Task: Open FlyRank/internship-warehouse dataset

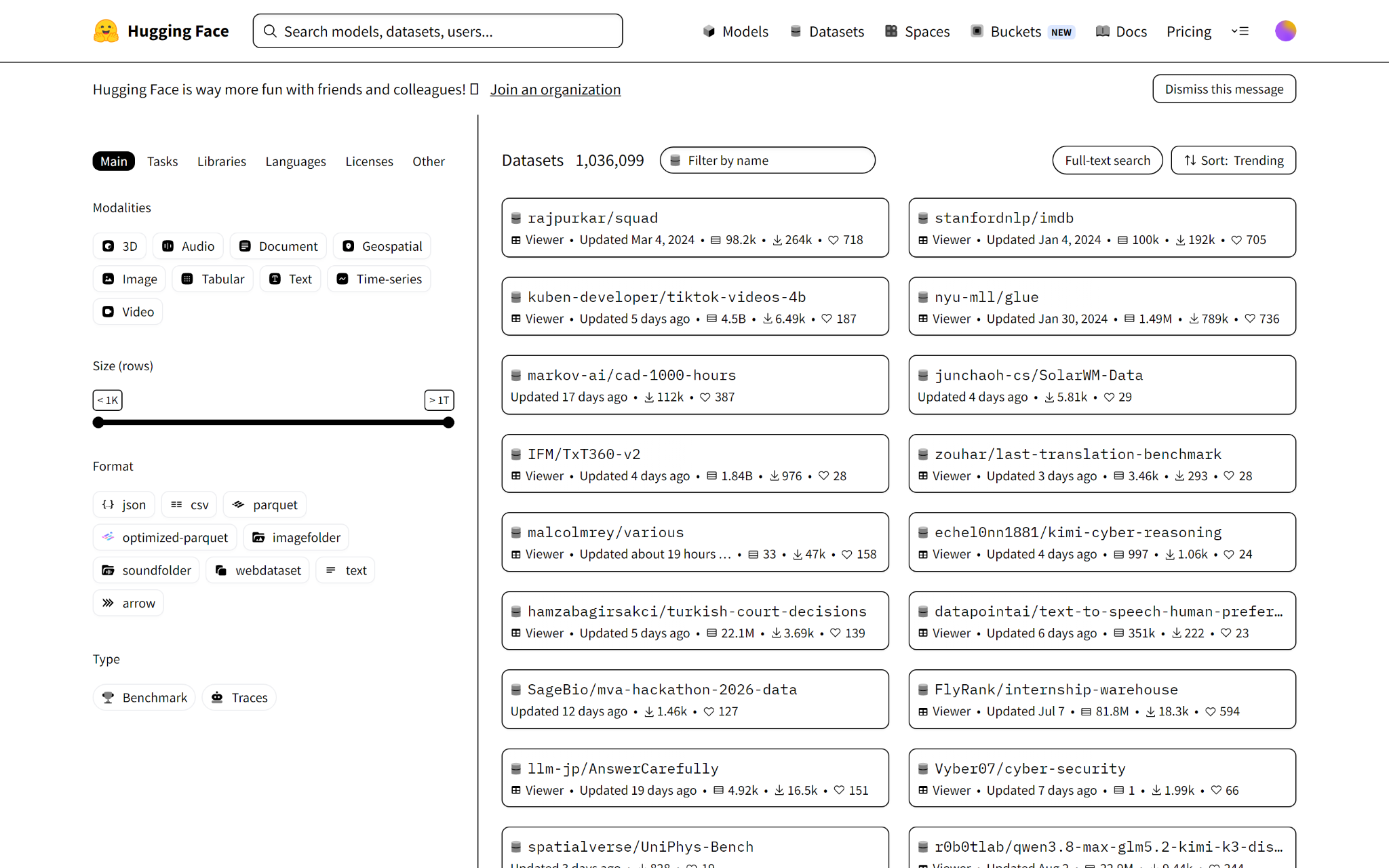Action: (1102, 699)
